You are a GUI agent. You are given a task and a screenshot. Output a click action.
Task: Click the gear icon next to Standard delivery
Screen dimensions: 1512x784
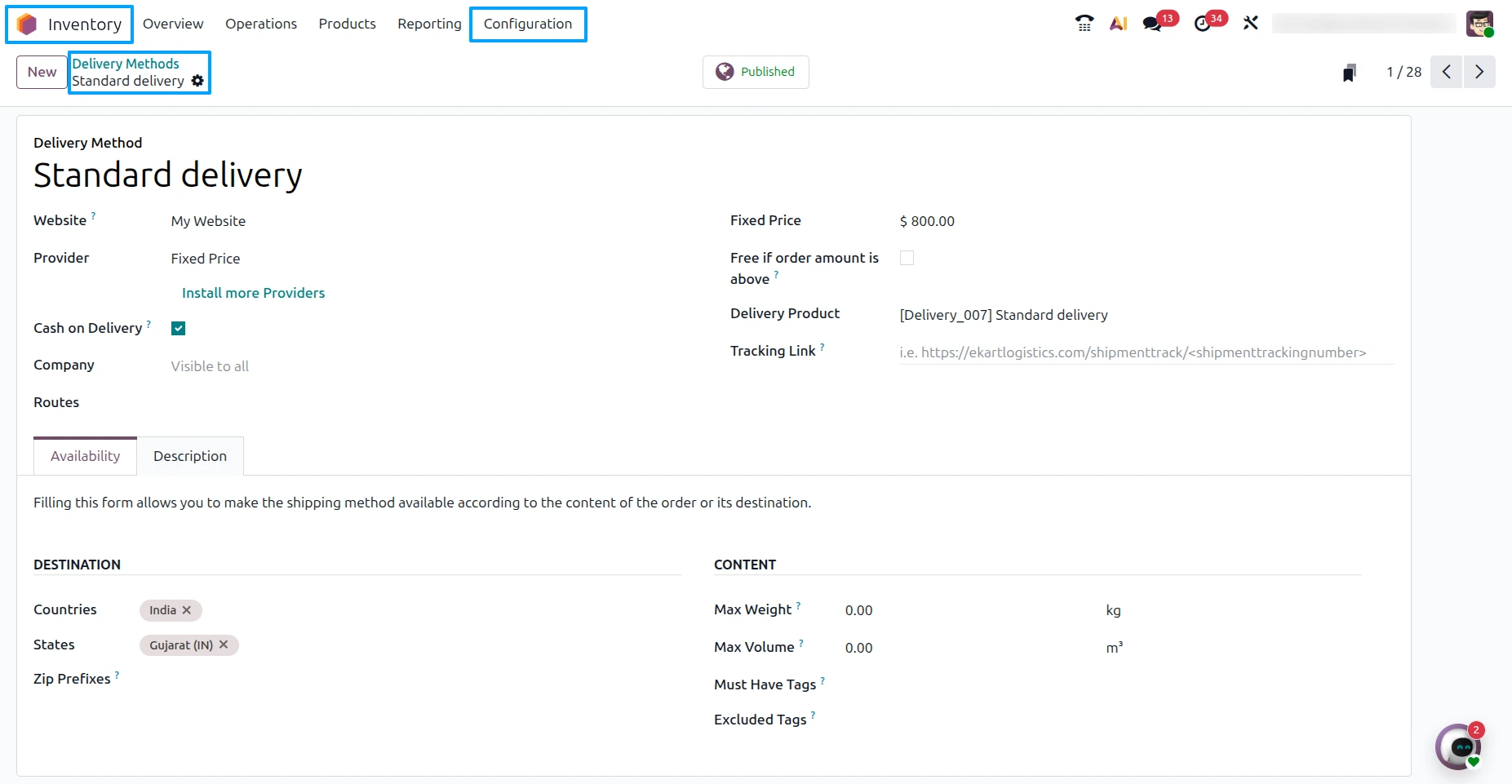197,81
